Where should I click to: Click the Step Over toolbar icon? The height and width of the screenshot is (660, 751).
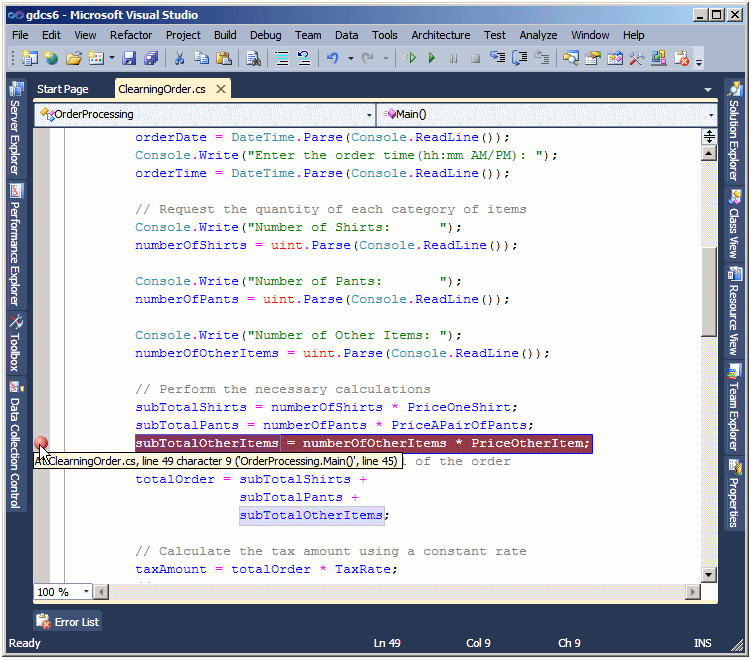(x=520, y=58)
